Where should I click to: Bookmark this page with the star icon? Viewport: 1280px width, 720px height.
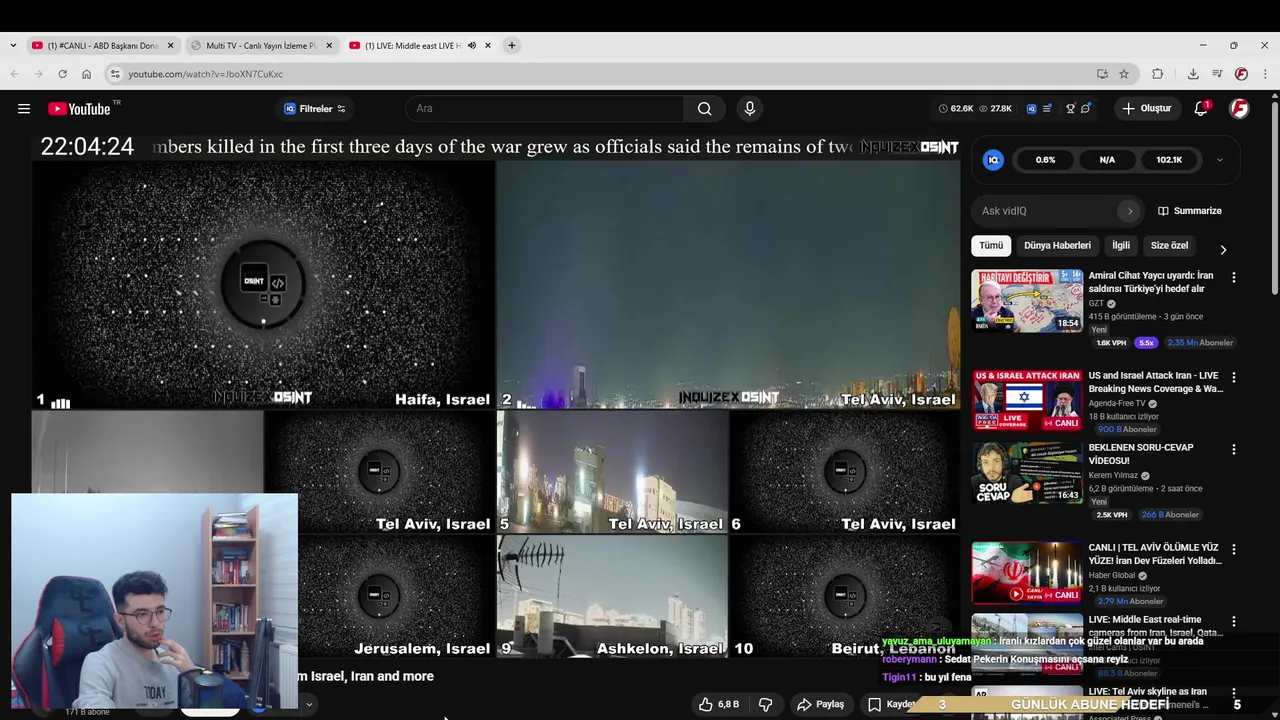pos(1124,74)
